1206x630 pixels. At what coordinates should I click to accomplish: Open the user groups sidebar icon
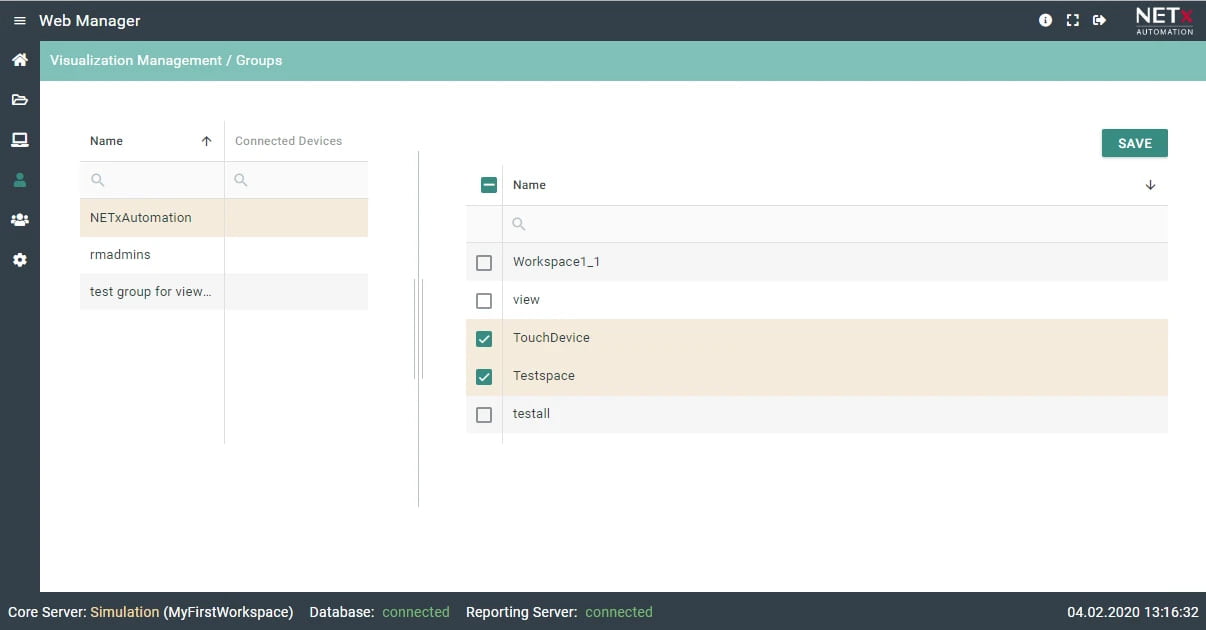tap(19, 220)
